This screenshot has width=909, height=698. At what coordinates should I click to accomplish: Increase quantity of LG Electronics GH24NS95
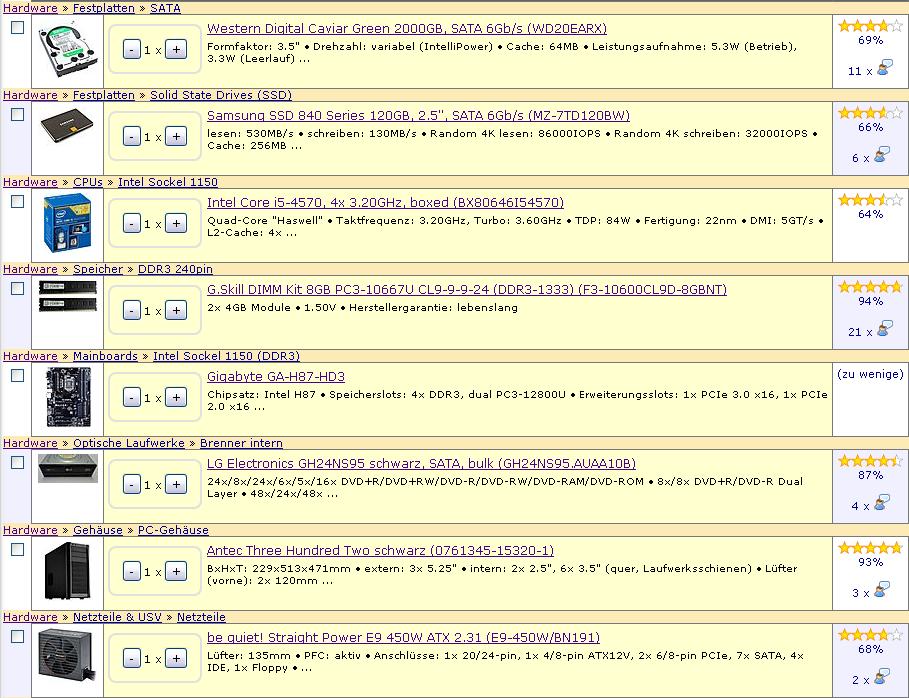click(x=176, y=485)
